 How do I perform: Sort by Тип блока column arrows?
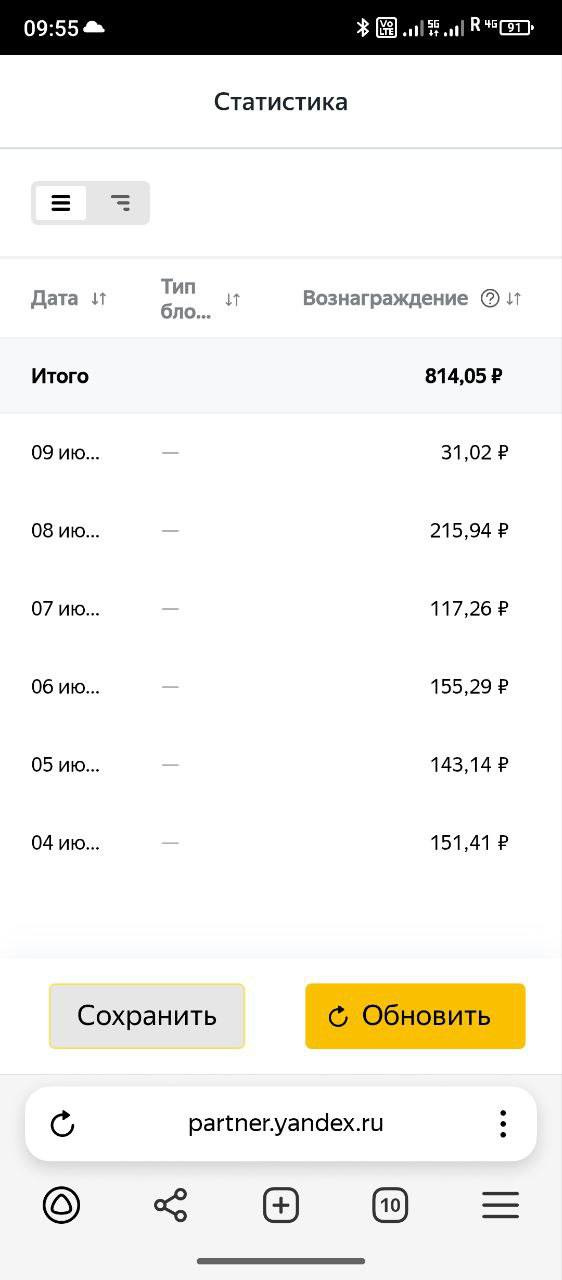[232, 299]
